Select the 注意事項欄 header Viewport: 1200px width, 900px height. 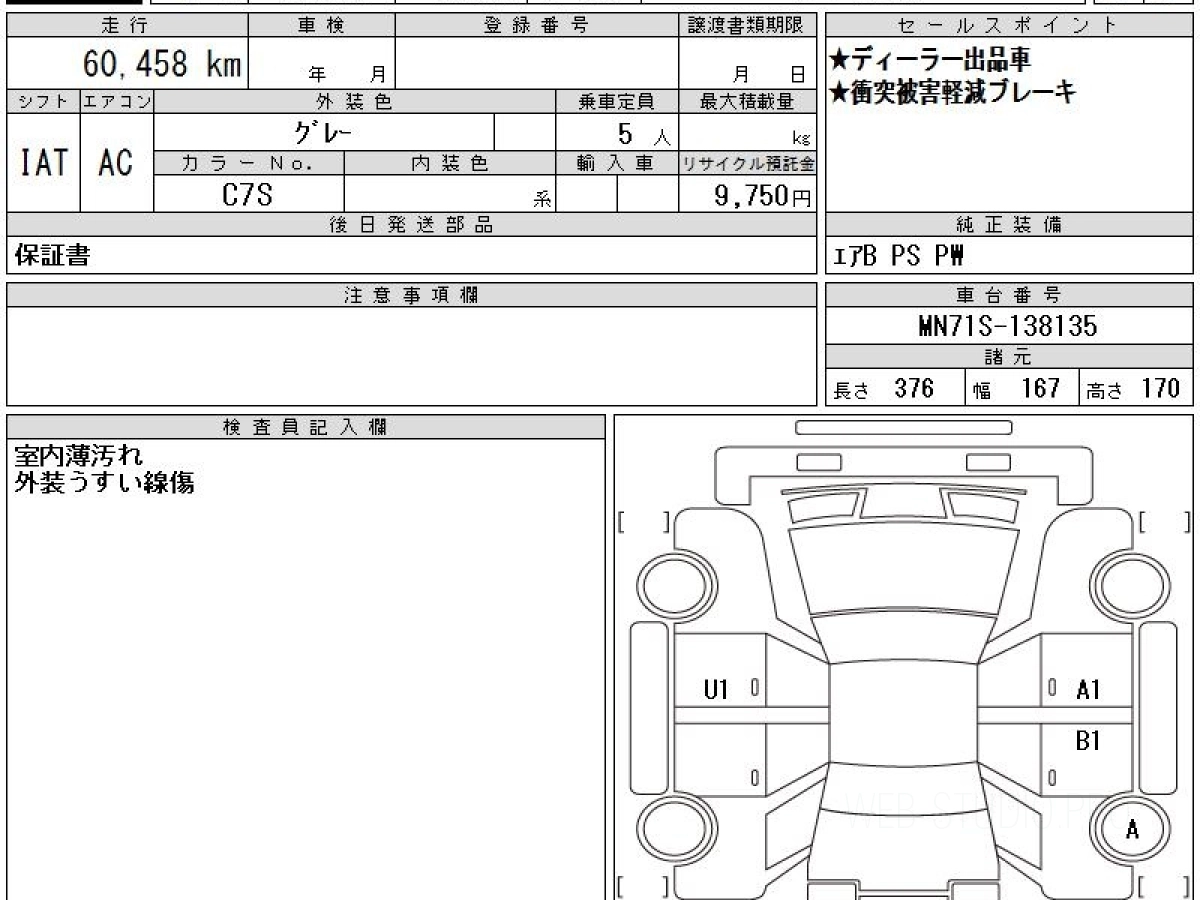point(412,295)
